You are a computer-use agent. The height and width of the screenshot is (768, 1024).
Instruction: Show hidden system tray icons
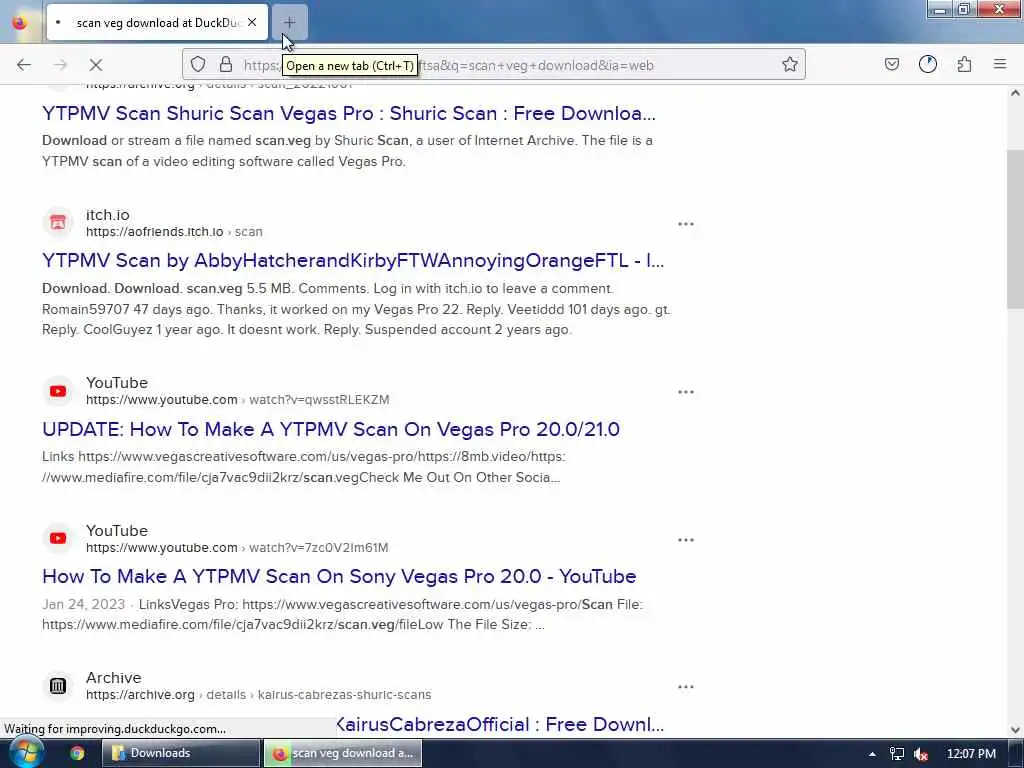pyautogui.click(x=872, y=754)
